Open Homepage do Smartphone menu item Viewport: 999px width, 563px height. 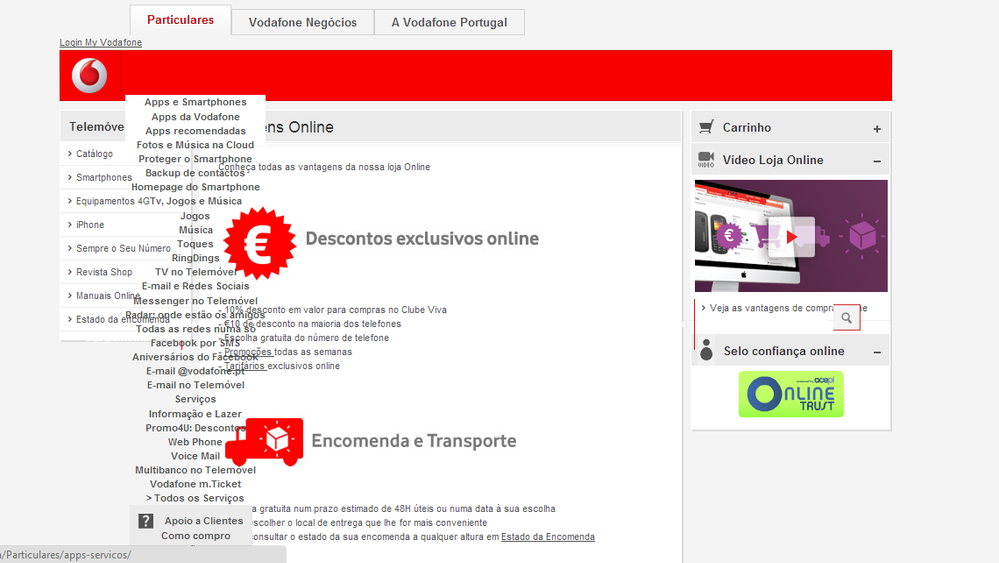pos(196,187)
